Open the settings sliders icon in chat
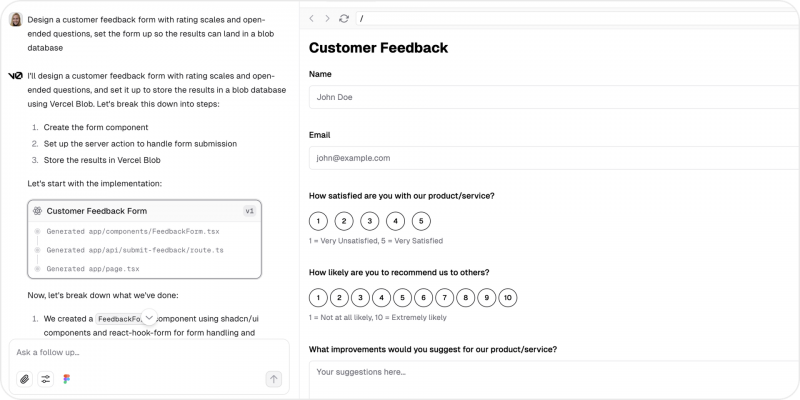800x400 pixels. pyautogui.click(x=46, y=379)
